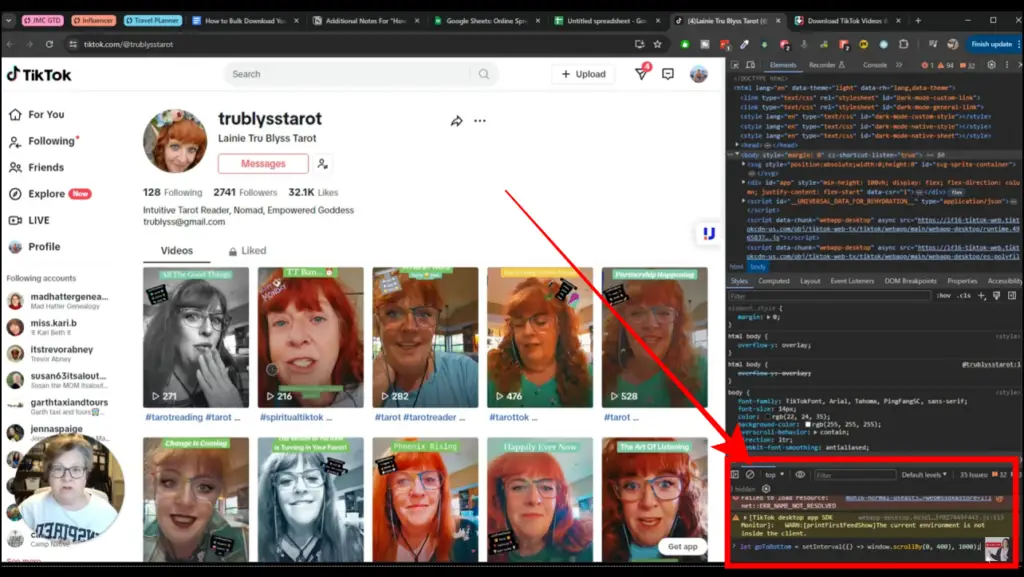Click the search magnifier icon in TikTok
This screenshot has height=577, width=1024.
pyautogui.click(x=483, y=74)
